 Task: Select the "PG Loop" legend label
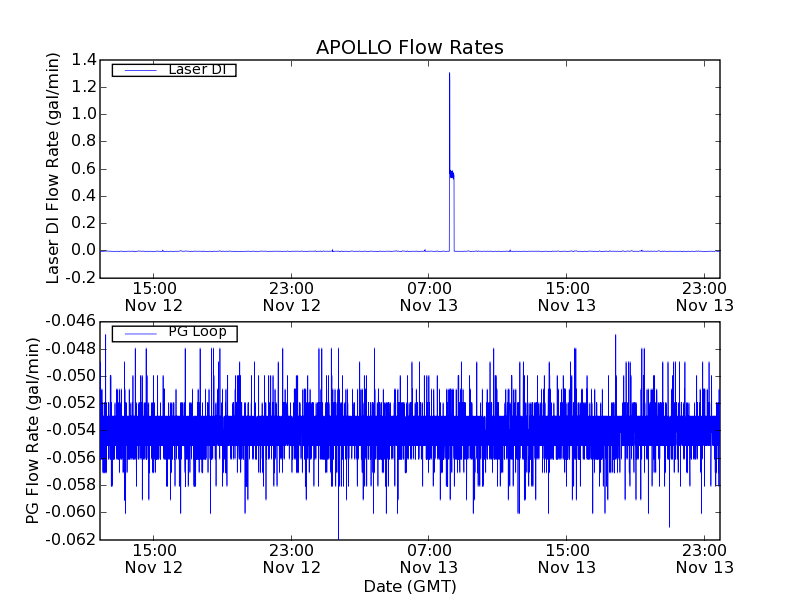(x=197, y=332)
